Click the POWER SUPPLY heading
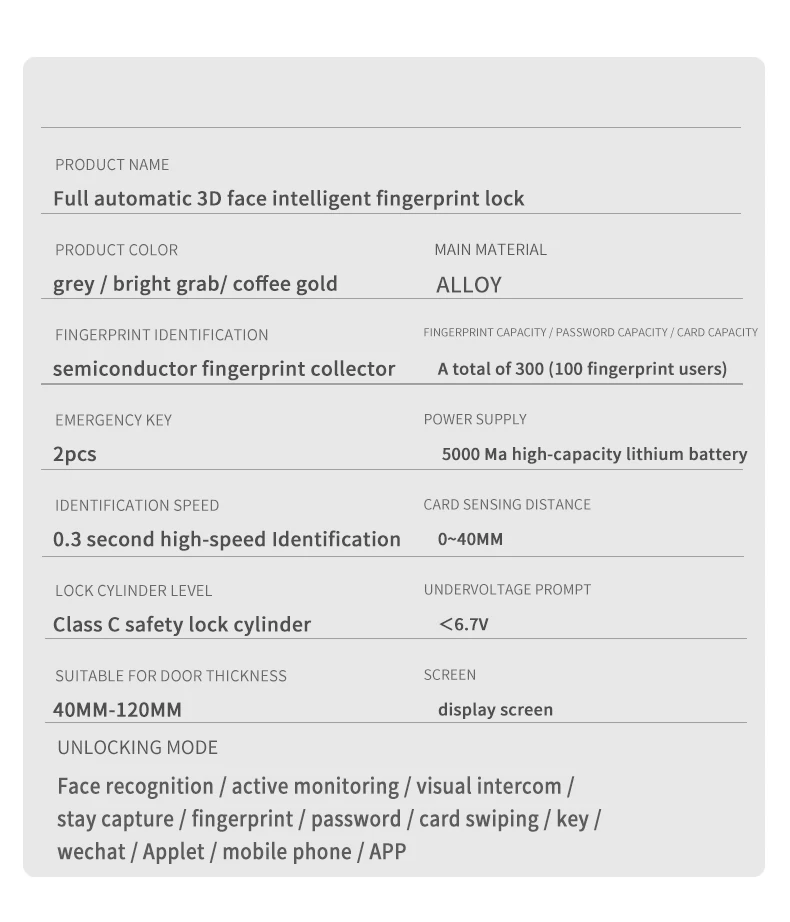Image resolution: width=790 pixels, height=922 pixels. [x=475, y=419]
